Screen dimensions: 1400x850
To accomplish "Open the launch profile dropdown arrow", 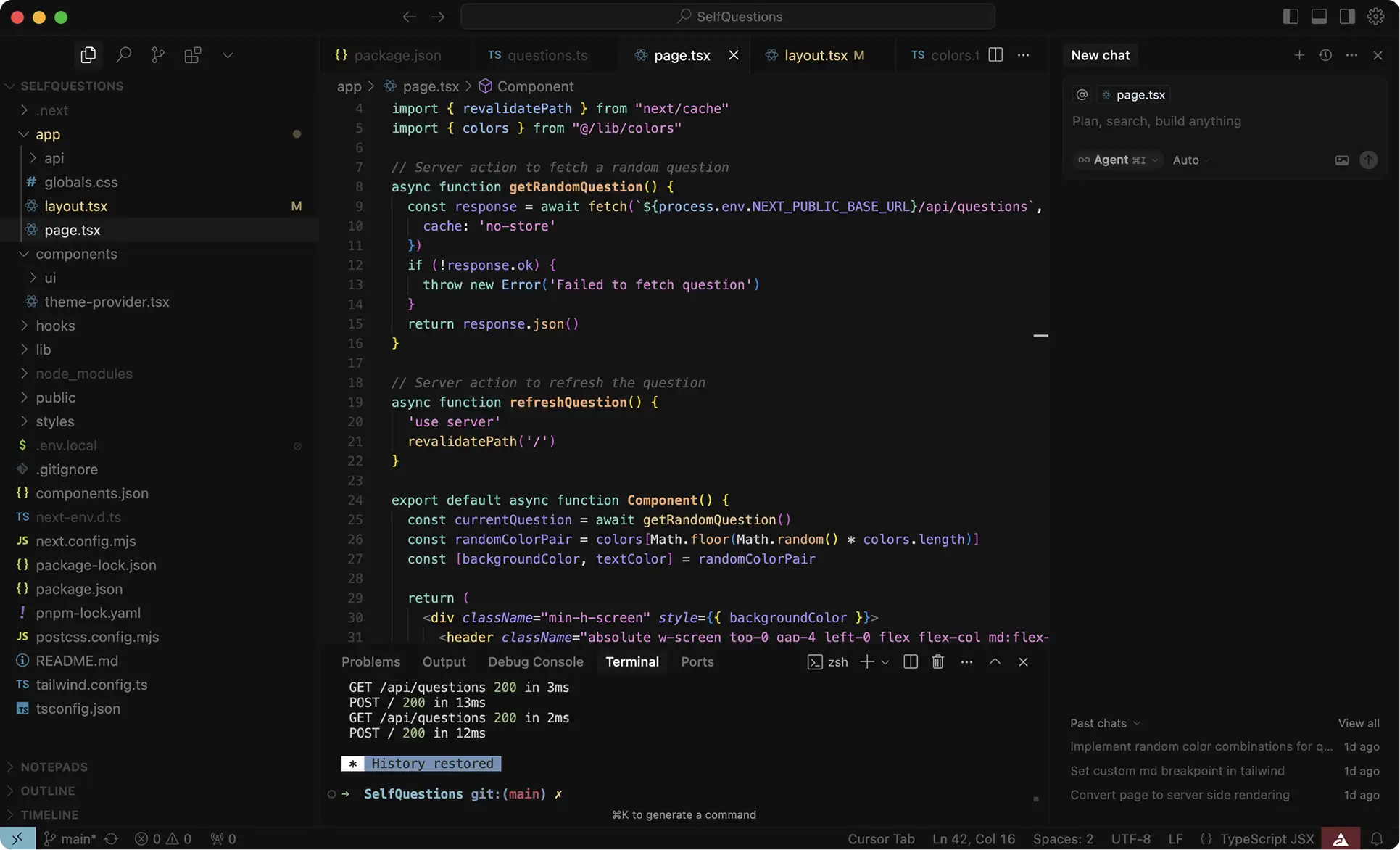I will [x=885, y=661].
